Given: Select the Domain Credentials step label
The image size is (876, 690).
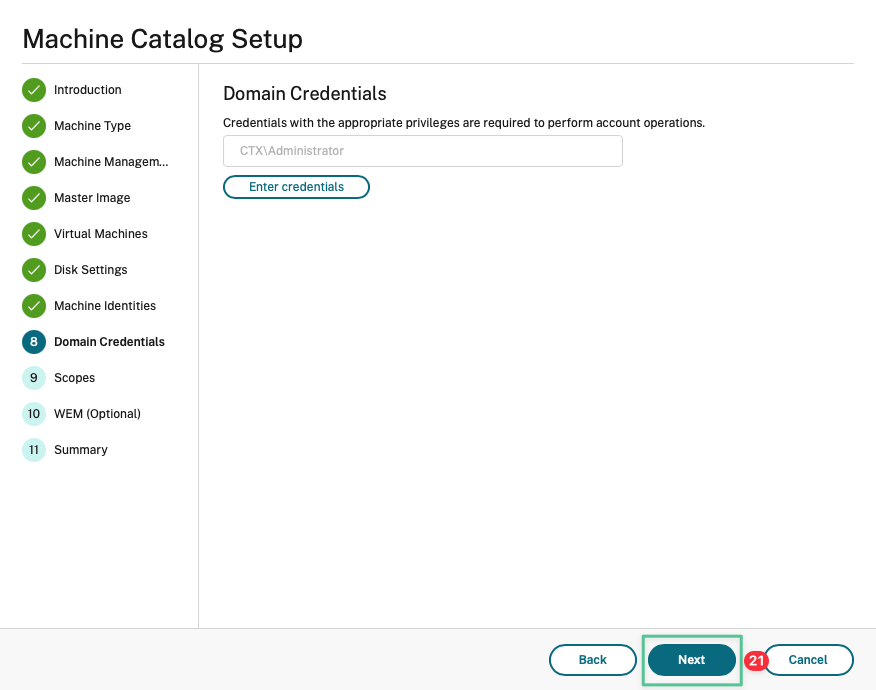Looking at the screenshot, I should (109, 342).
